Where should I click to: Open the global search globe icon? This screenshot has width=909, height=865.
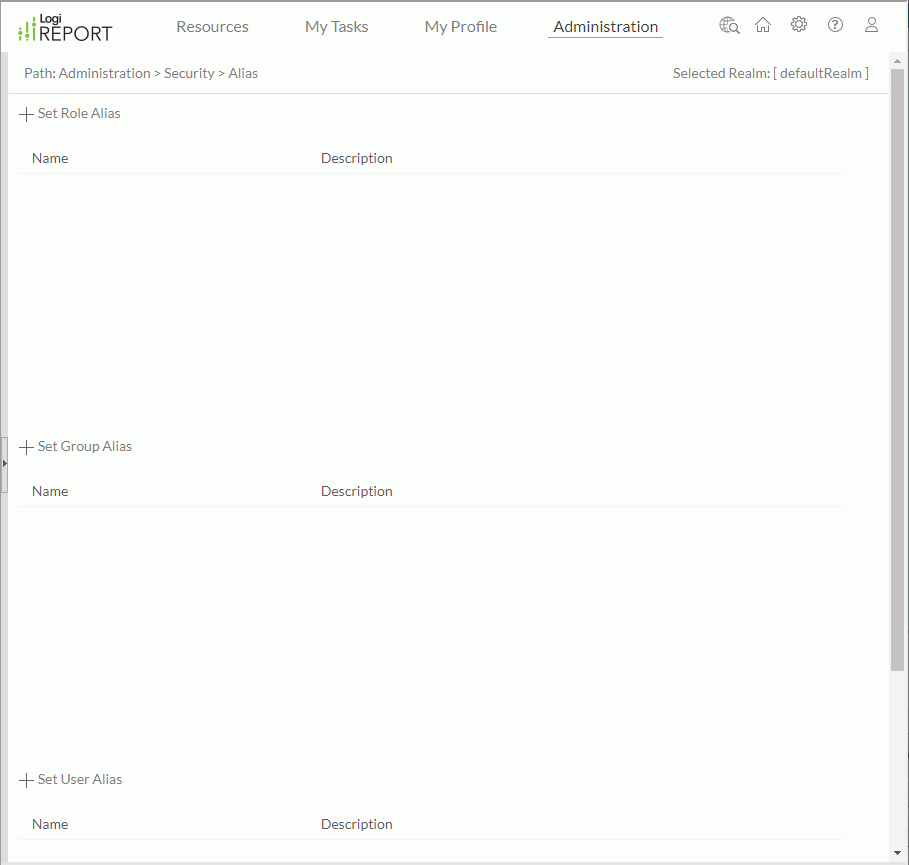click(729, 26)
